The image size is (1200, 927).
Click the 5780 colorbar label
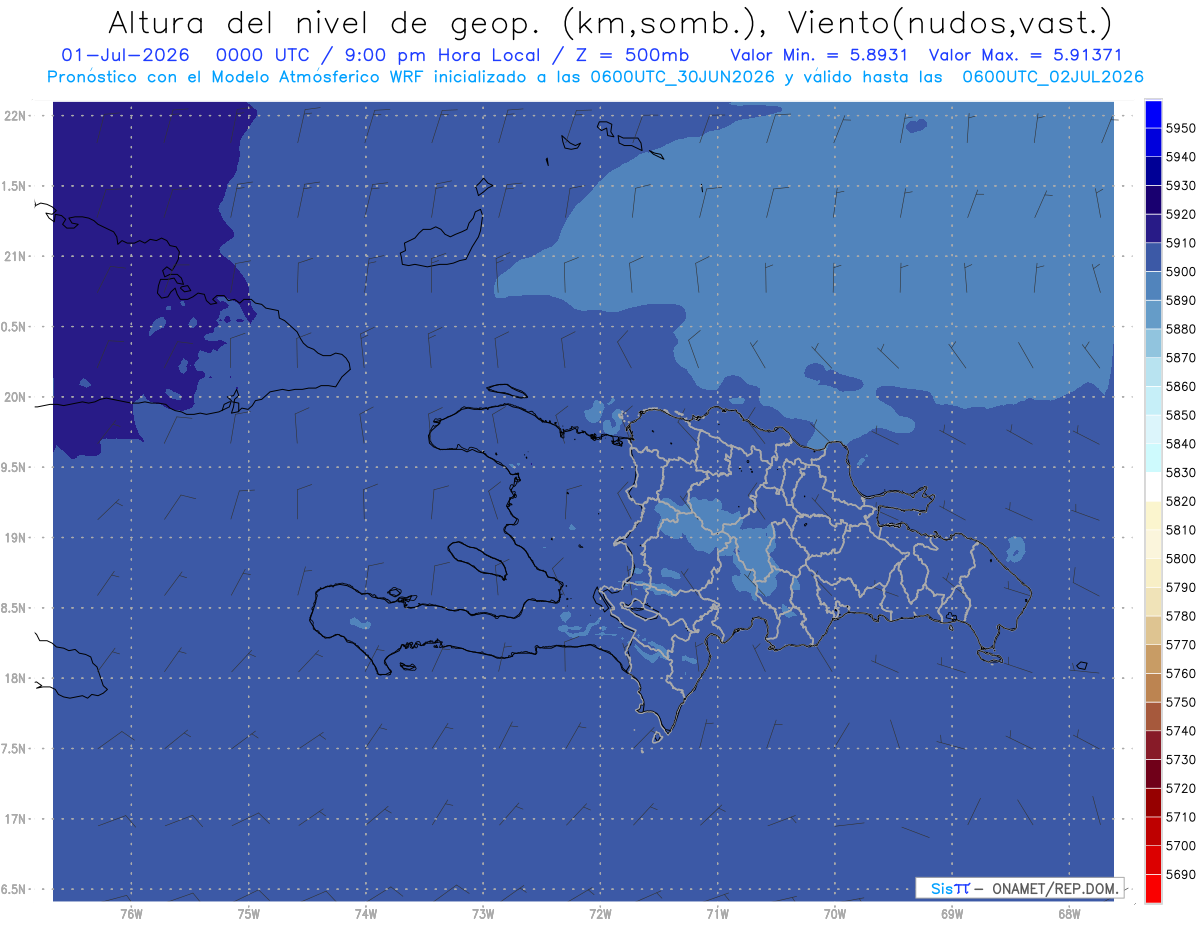(x=1181, y=616)
